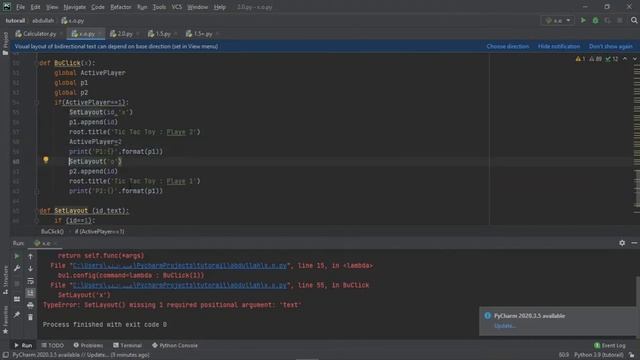Open Run panel settings gear
The width and height of the screenshot is (640, 360).
tap(622, 243)
